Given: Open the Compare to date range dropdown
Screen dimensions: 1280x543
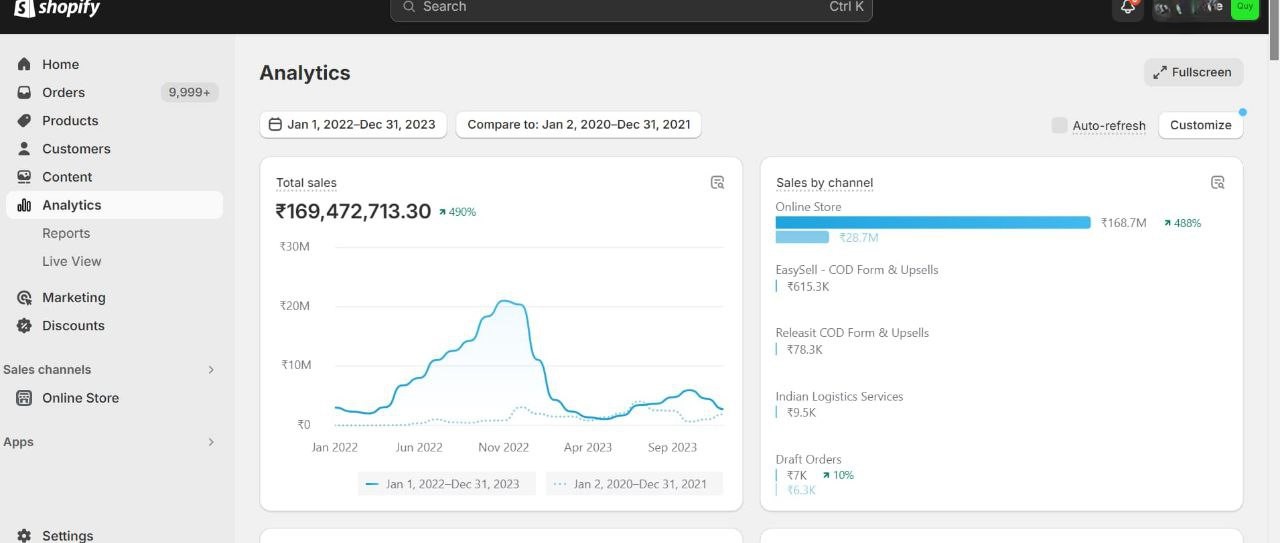Looking at the screenshot, I should pyautogui.click(x=578, y=125).
